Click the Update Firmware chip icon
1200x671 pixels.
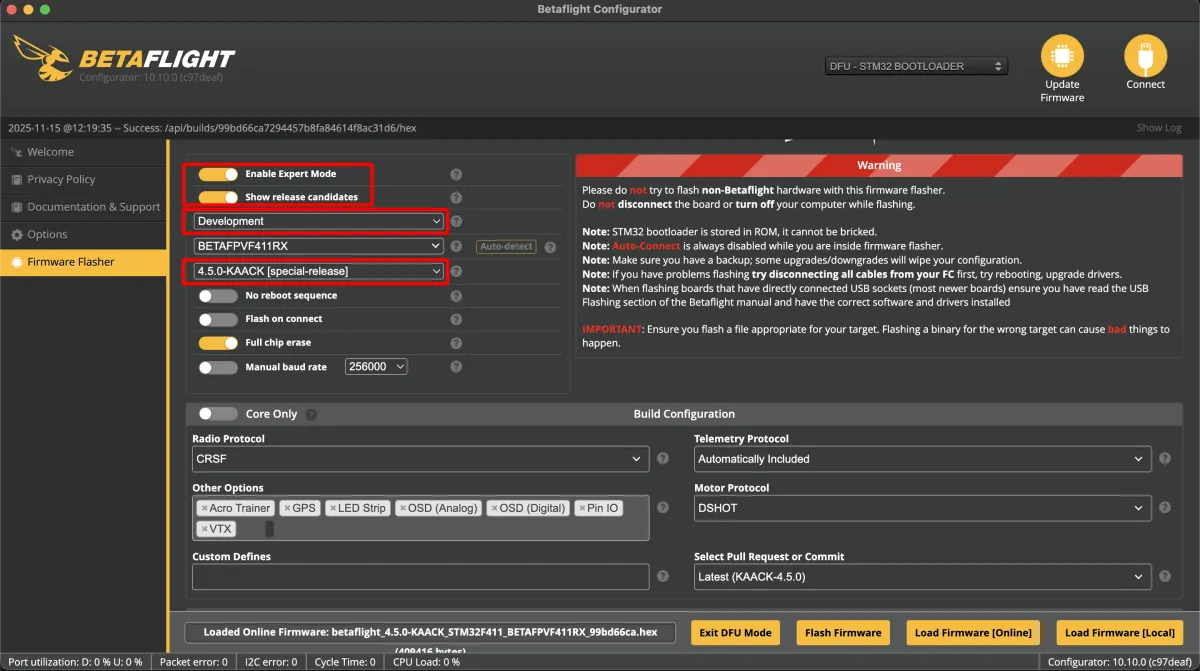point(1062,56)
